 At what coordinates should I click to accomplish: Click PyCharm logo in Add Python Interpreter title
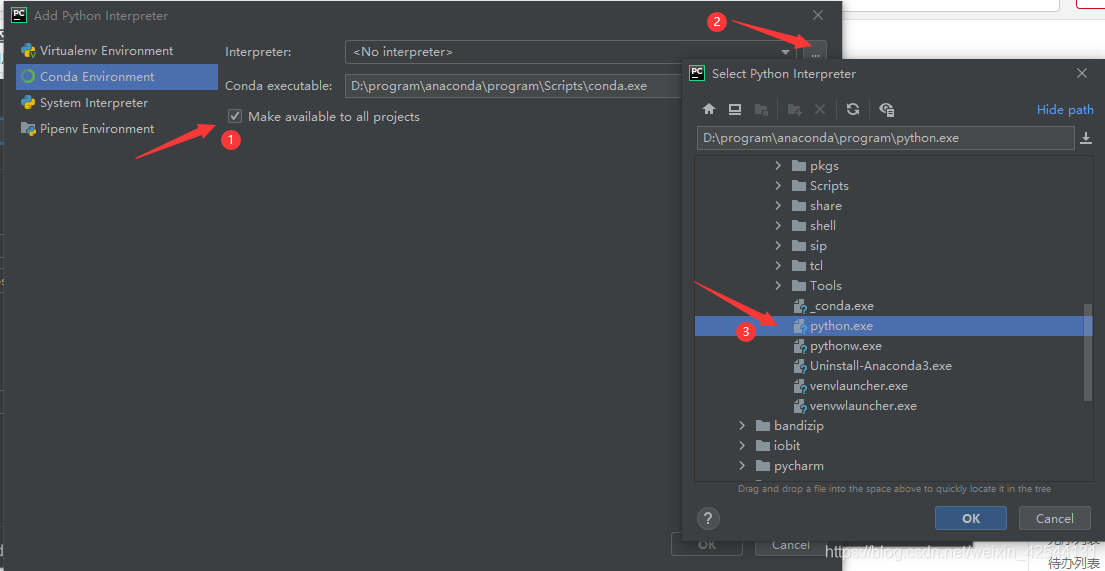19,15
